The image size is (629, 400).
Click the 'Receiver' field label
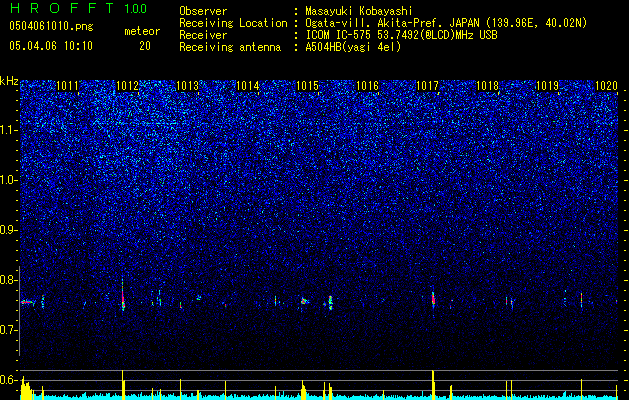[203, 35]
